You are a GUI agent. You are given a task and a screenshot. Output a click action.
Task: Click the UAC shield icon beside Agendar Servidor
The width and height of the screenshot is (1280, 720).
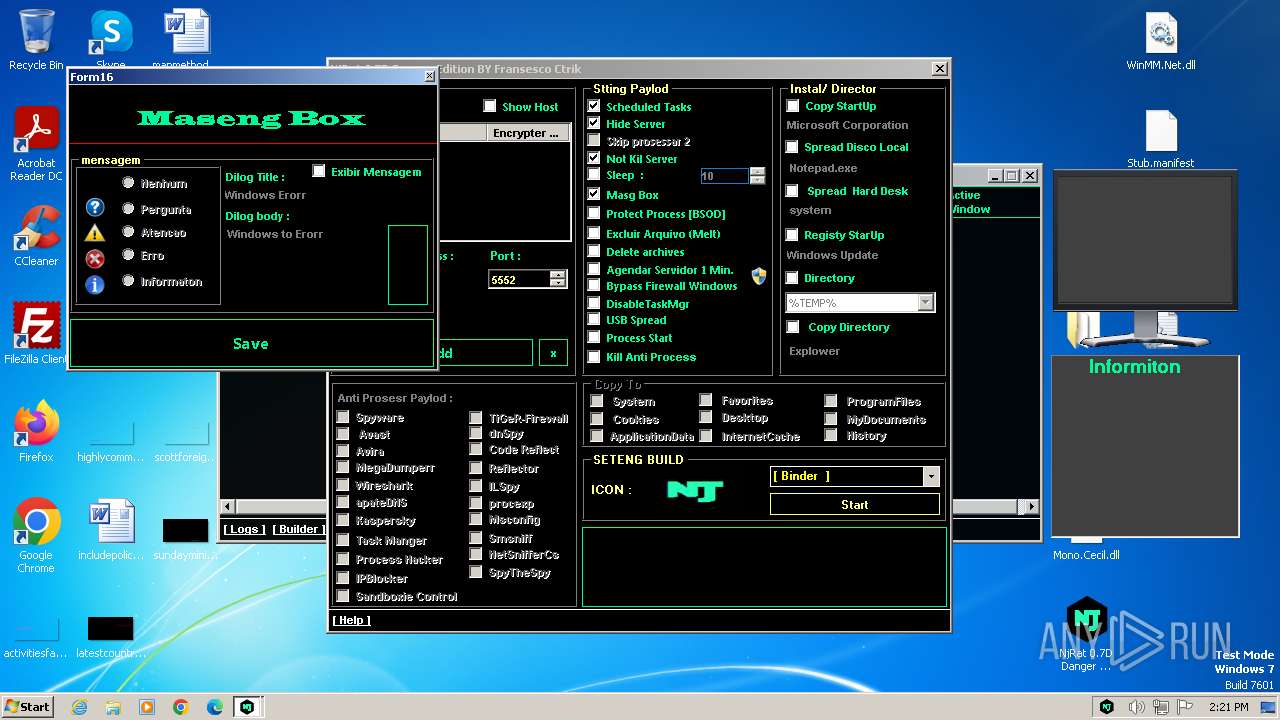[x=759, y=276]
